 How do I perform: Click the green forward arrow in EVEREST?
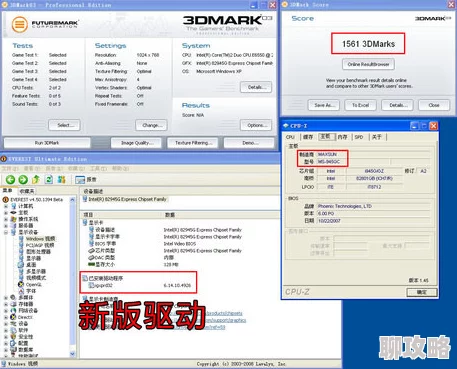(x=23, y=180)
